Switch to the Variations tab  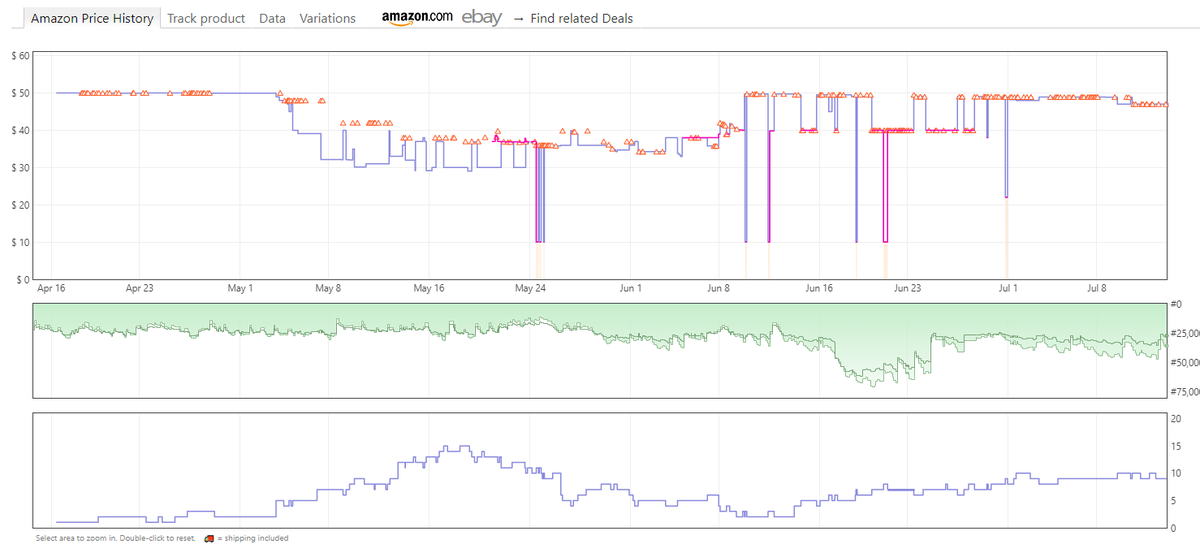point(327,18)
